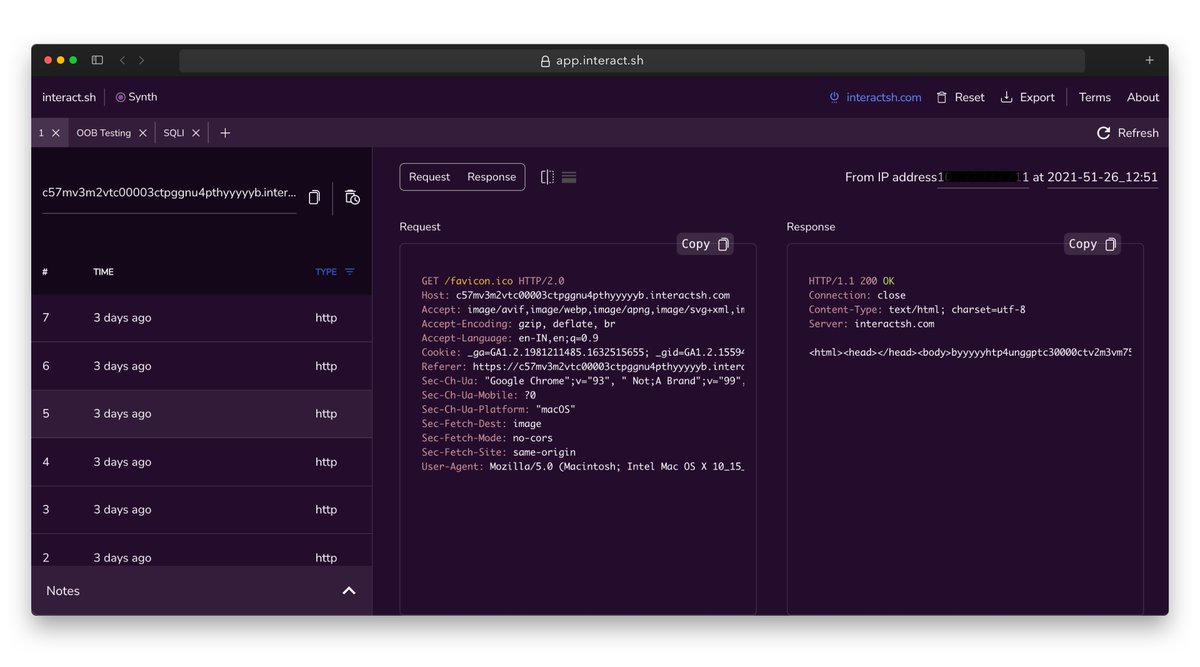Switch to the OOB Testing tab
The image size is (1200, 667).
pyautogui.click(x=103, y=132)
